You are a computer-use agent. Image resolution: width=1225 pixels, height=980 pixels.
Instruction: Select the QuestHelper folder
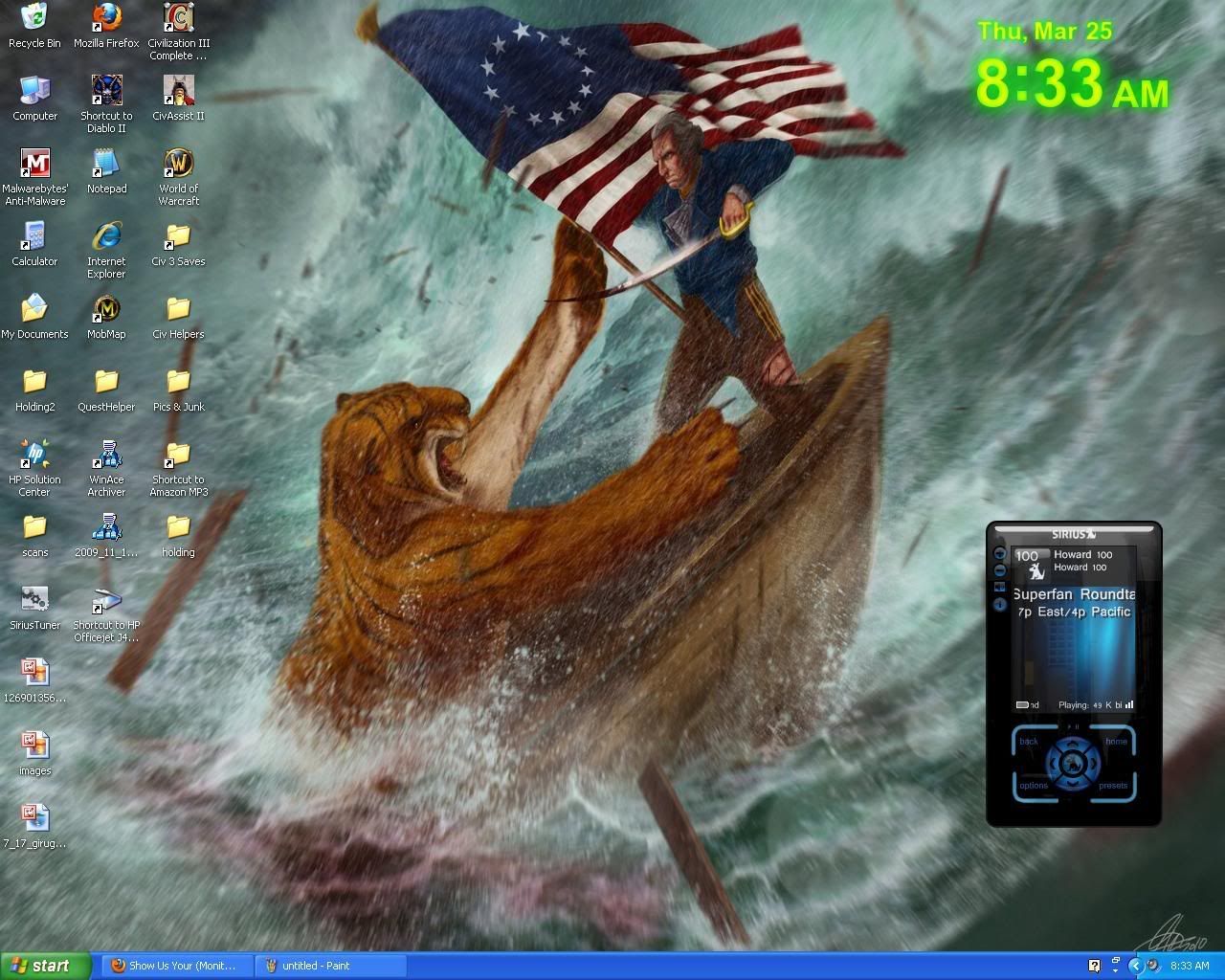[x=106, y=390]
